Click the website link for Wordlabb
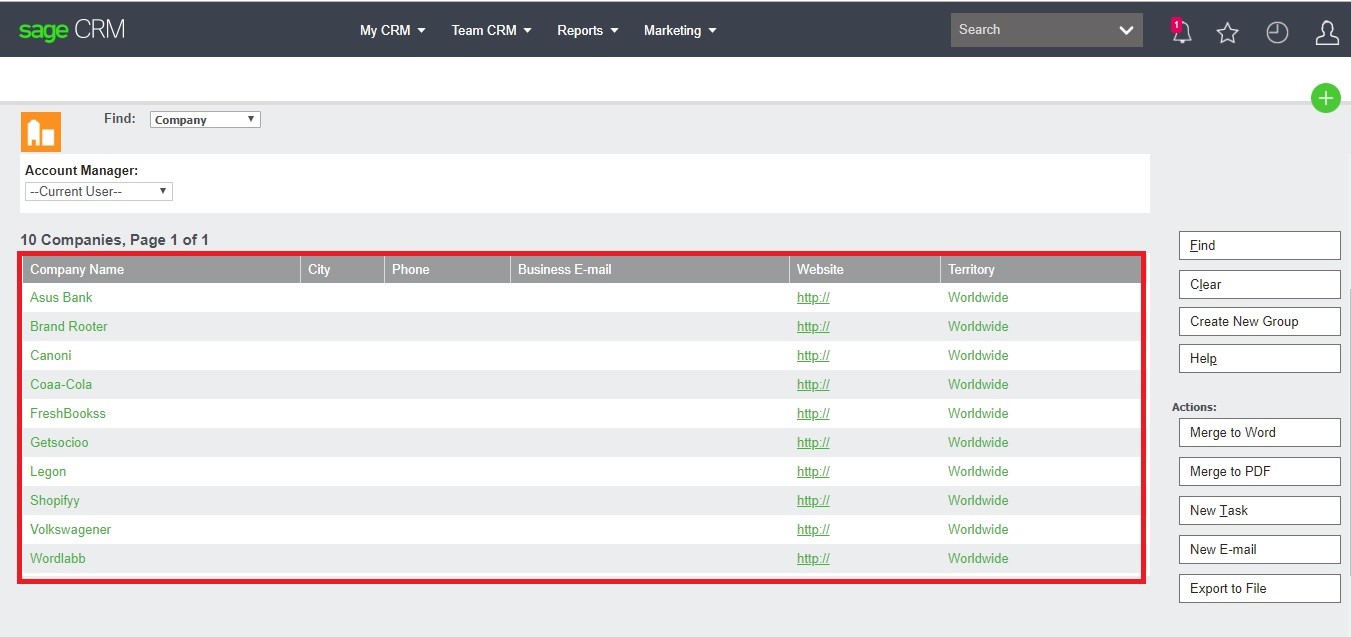The image size is (1351, 637). pyautogui.click(x=813, y=558)
